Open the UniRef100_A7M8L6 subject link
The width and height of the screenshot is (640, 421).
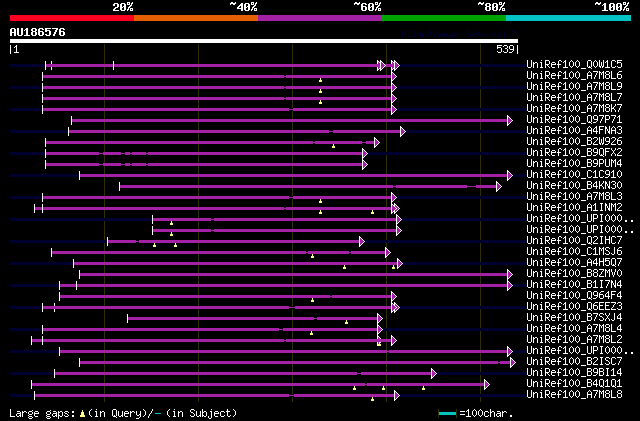pos(574,76)
